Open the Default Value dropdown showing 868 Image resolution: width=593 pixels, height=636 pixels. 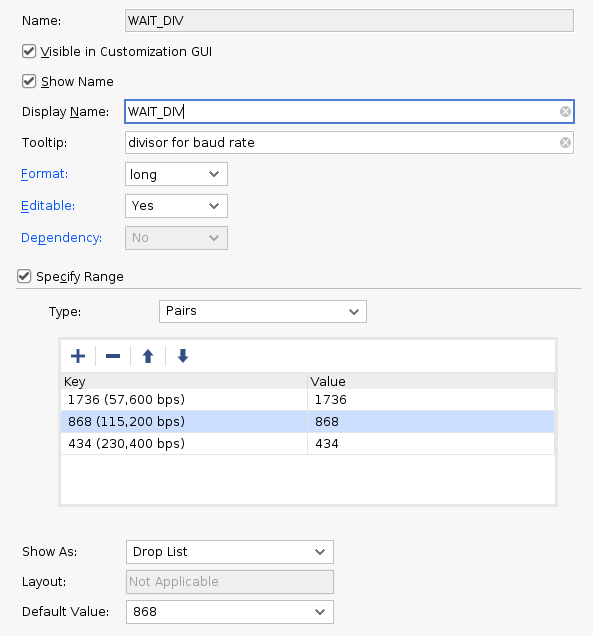pyautogui.click(x=230, y=612)
